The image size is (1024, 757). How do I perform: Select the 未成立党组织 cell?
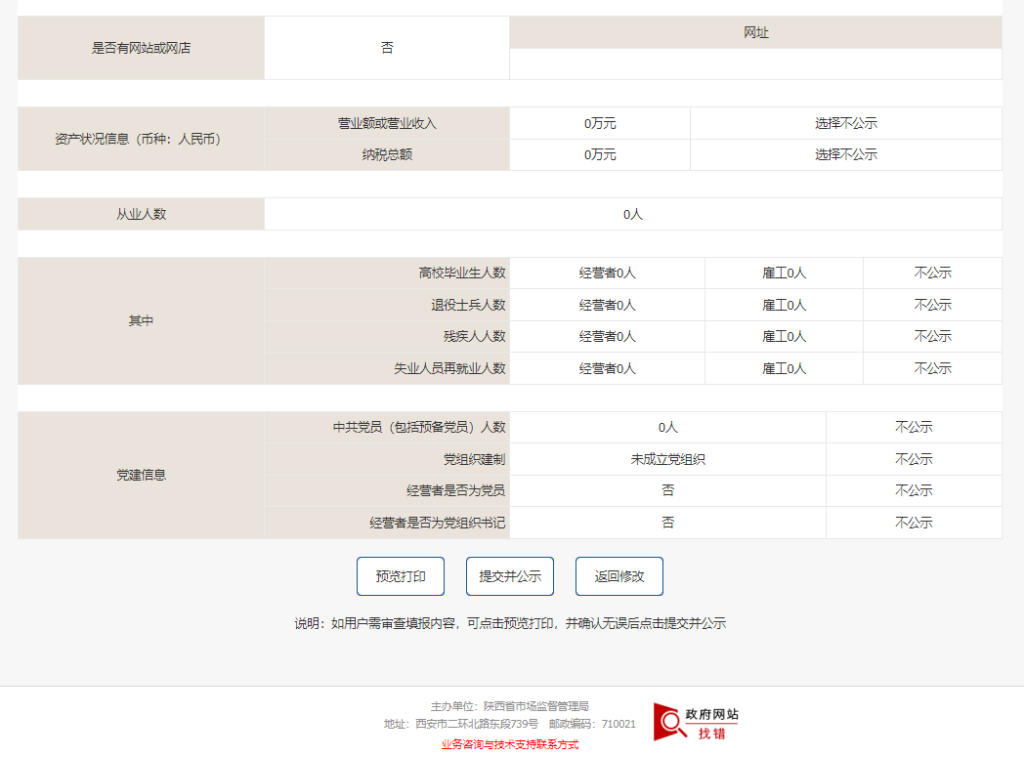click(667, 459)
